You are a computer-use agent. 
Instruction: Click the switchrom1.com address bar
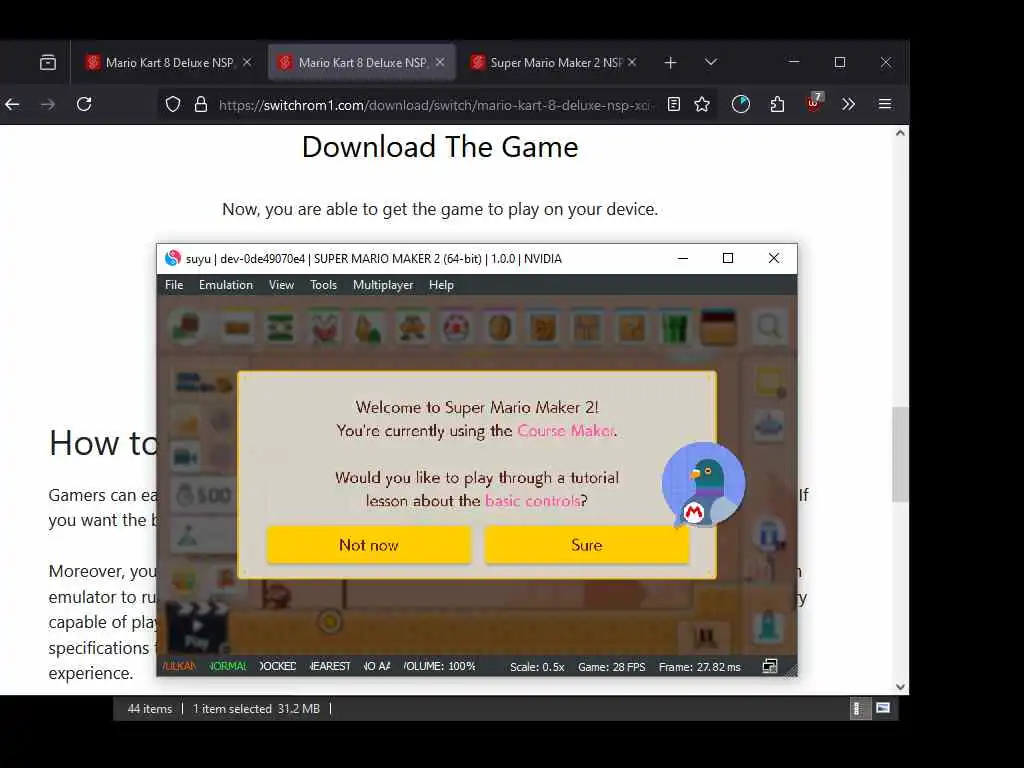pos(434,104)
